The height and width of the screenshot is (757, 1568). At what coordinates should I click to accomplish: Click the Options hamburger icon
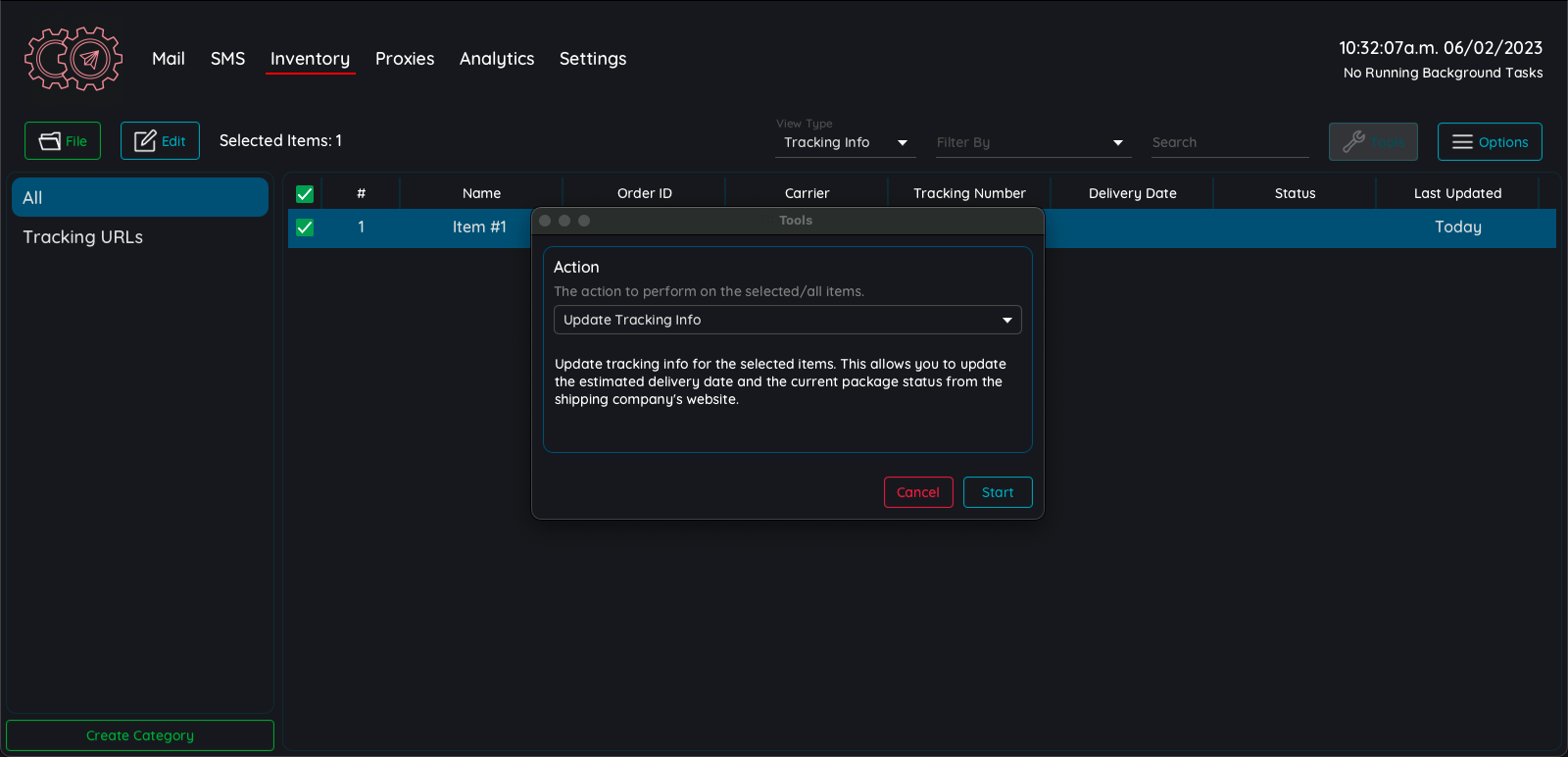(x=1462, y=142)
